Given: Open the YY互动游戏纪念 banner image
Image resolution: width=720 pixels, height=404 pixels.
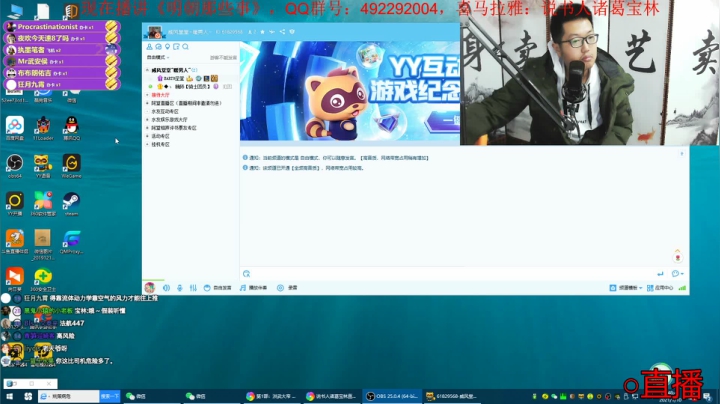Looking at the screenshot, I should point(350,91).
